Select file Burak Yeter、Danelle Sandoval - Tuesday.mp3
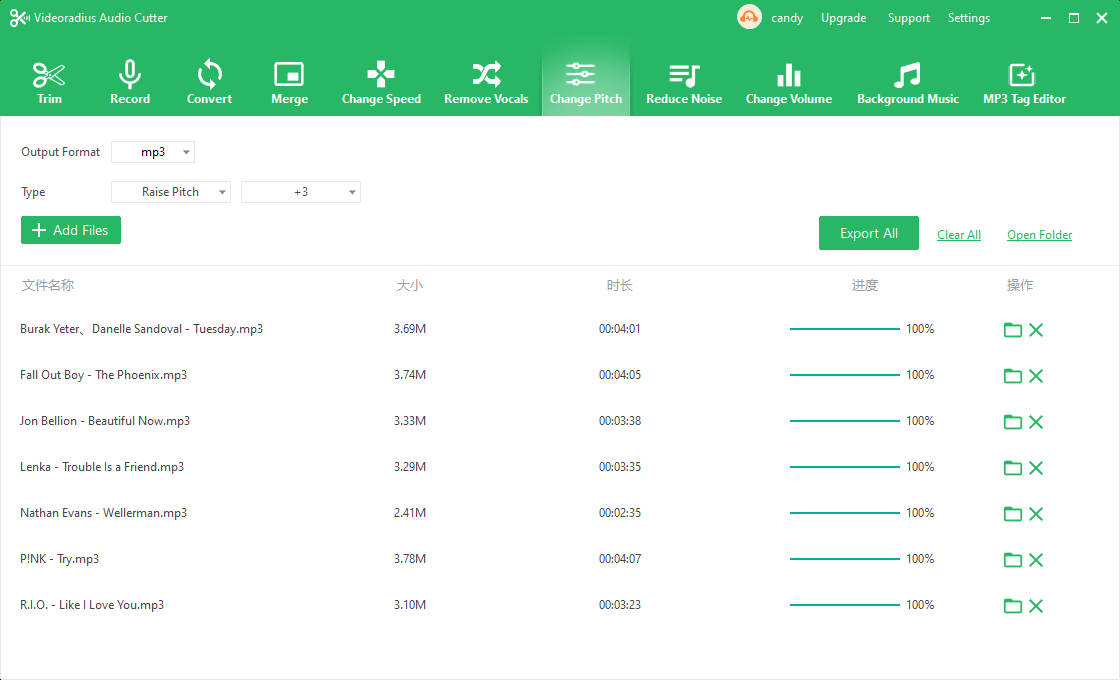The height and width of the screenshot is (680, 1120). (141, 329)
